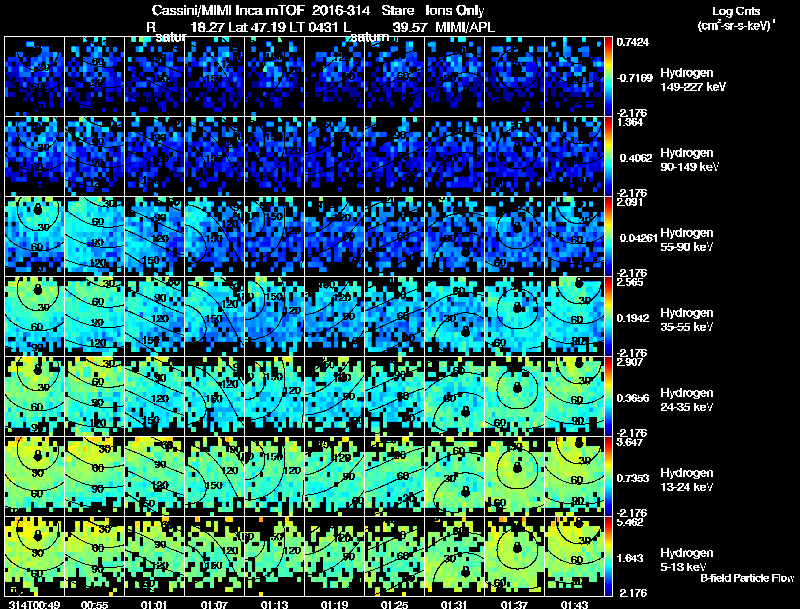
Task: Click the Hydrogen 90-149 keV panel at 00:55
Action: (x=94, y=157)
